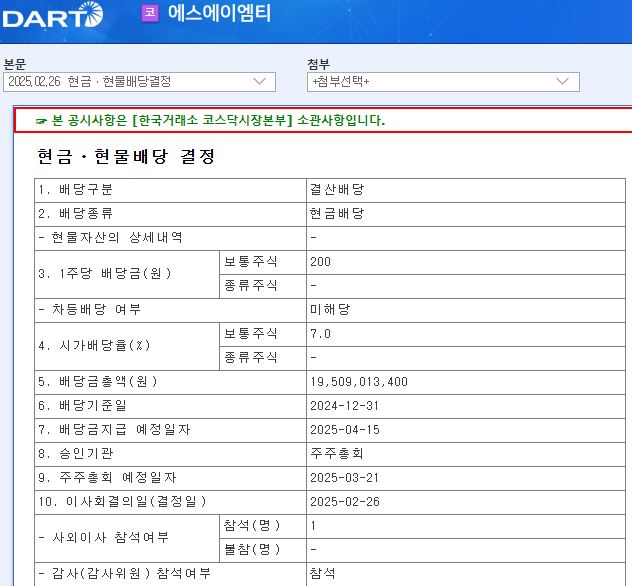Select the 2. 배당종류 row label
632x586 pixels.
[75, 213]
